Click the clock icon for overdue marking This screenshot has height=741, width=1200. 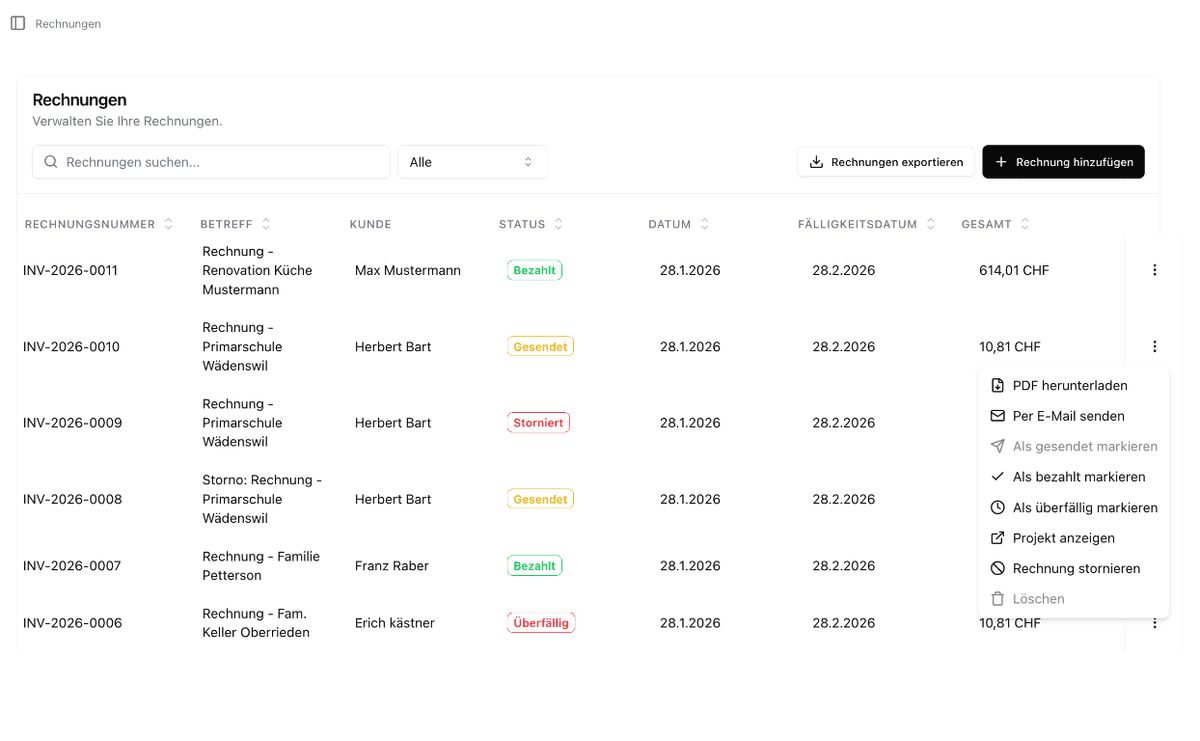click(x=997, y=508)
